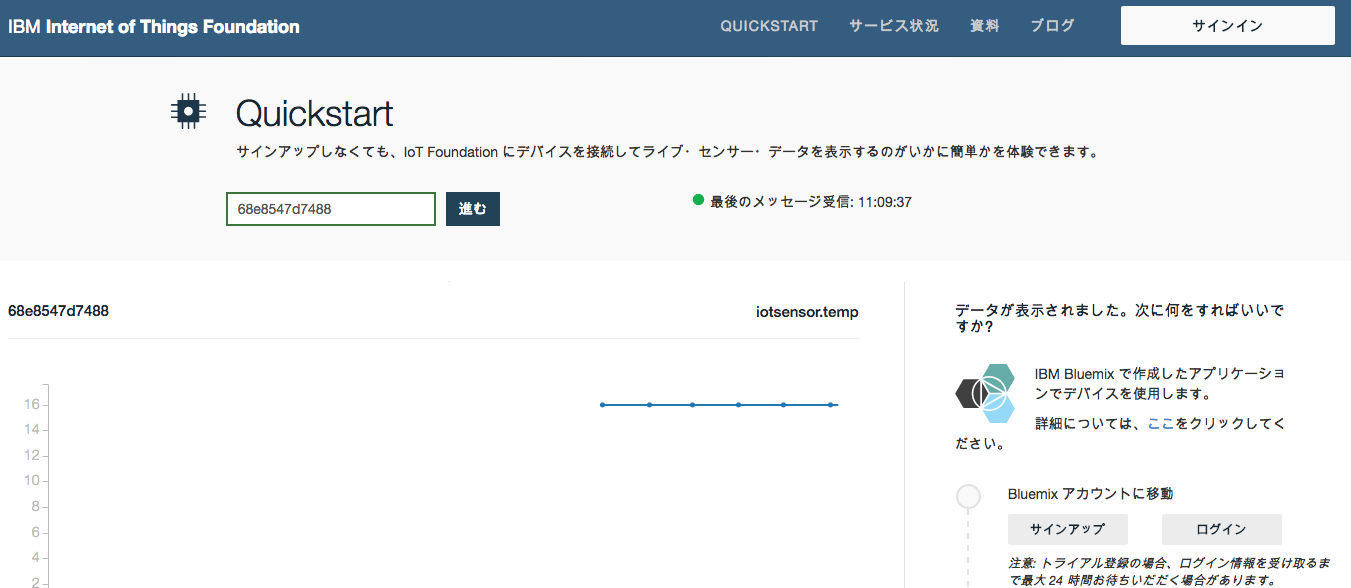
Task: Open the 資料 navigation item
Action: pyautogui.click(x=984, y=26)
